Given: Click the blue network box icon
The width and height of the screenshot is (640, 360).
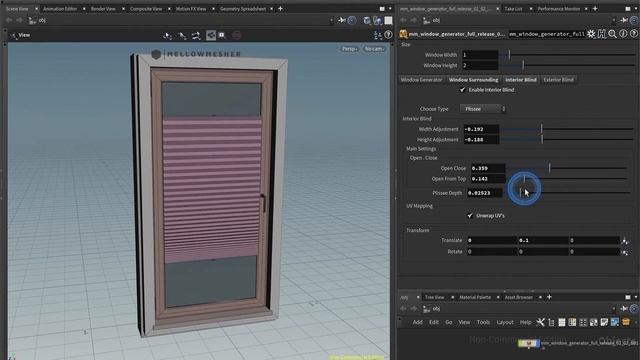Looking at the screenshot, I should [615, 322].
